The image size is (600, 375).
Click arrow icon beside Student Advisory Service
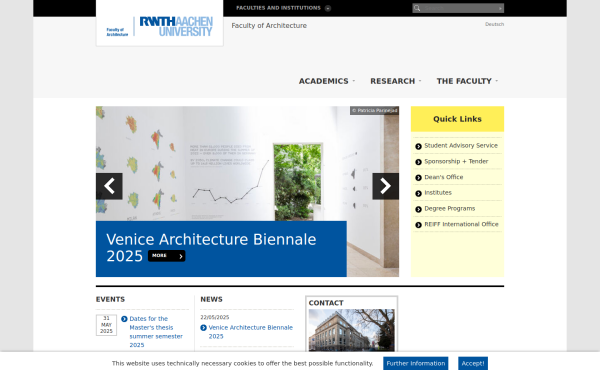pos(418,146)
